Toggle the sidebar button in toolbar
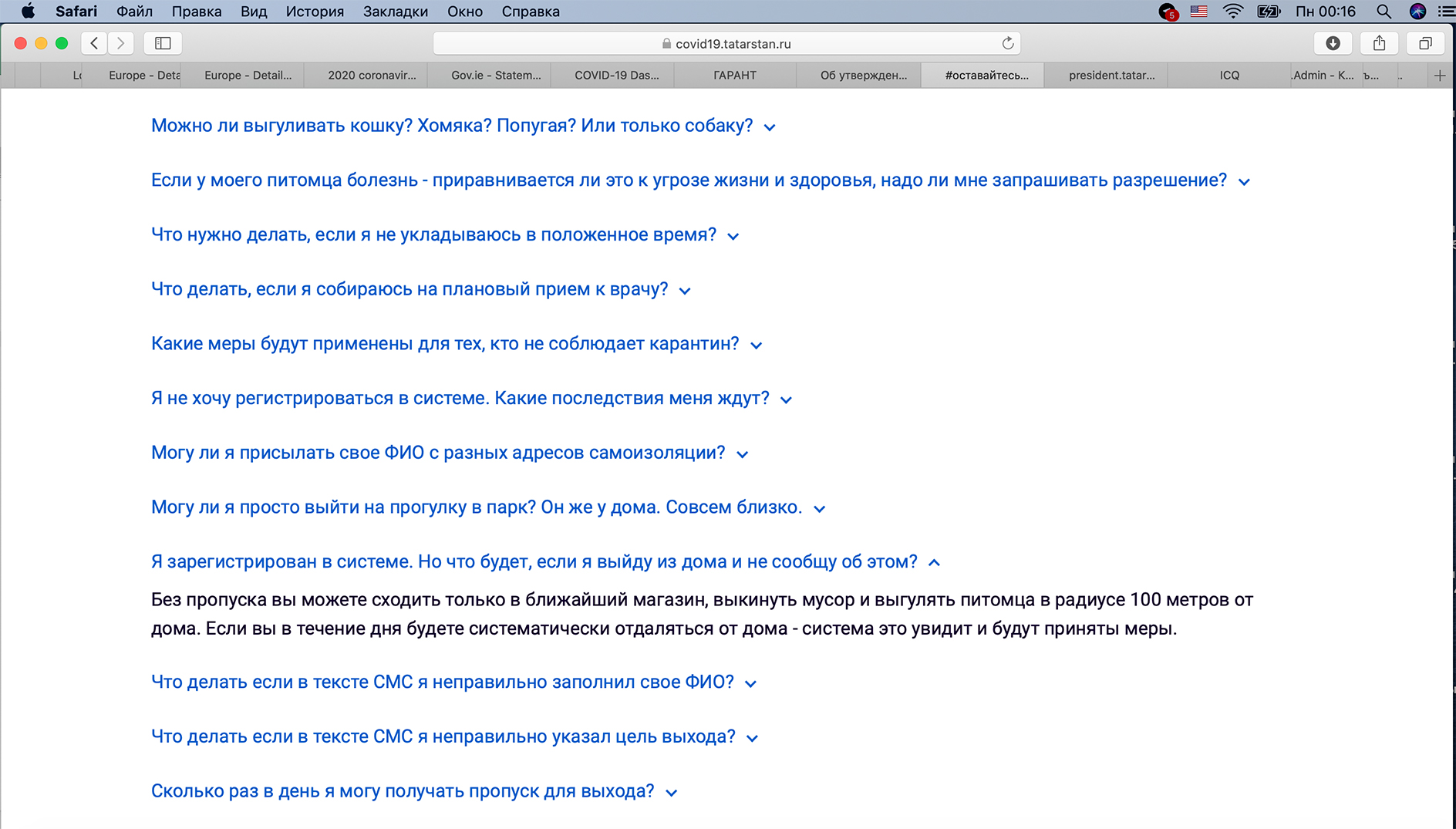This screenshot has width=1456, height=829. click(163, 43)
